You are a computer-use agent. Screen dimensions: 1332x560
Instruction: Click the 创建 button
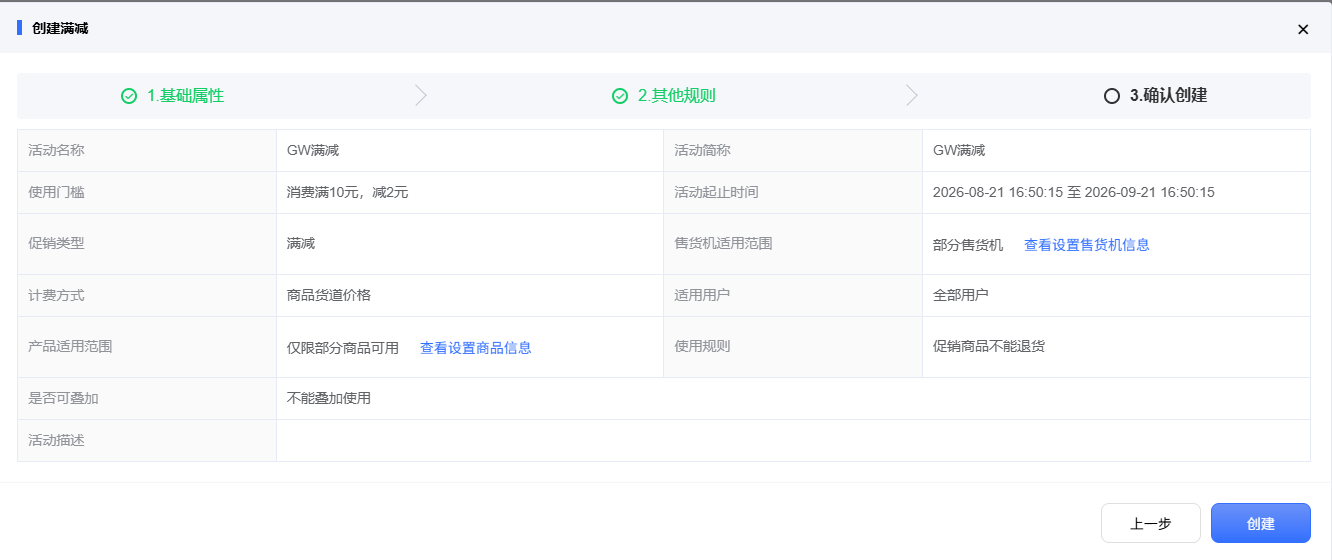(x=1261, y=523)
